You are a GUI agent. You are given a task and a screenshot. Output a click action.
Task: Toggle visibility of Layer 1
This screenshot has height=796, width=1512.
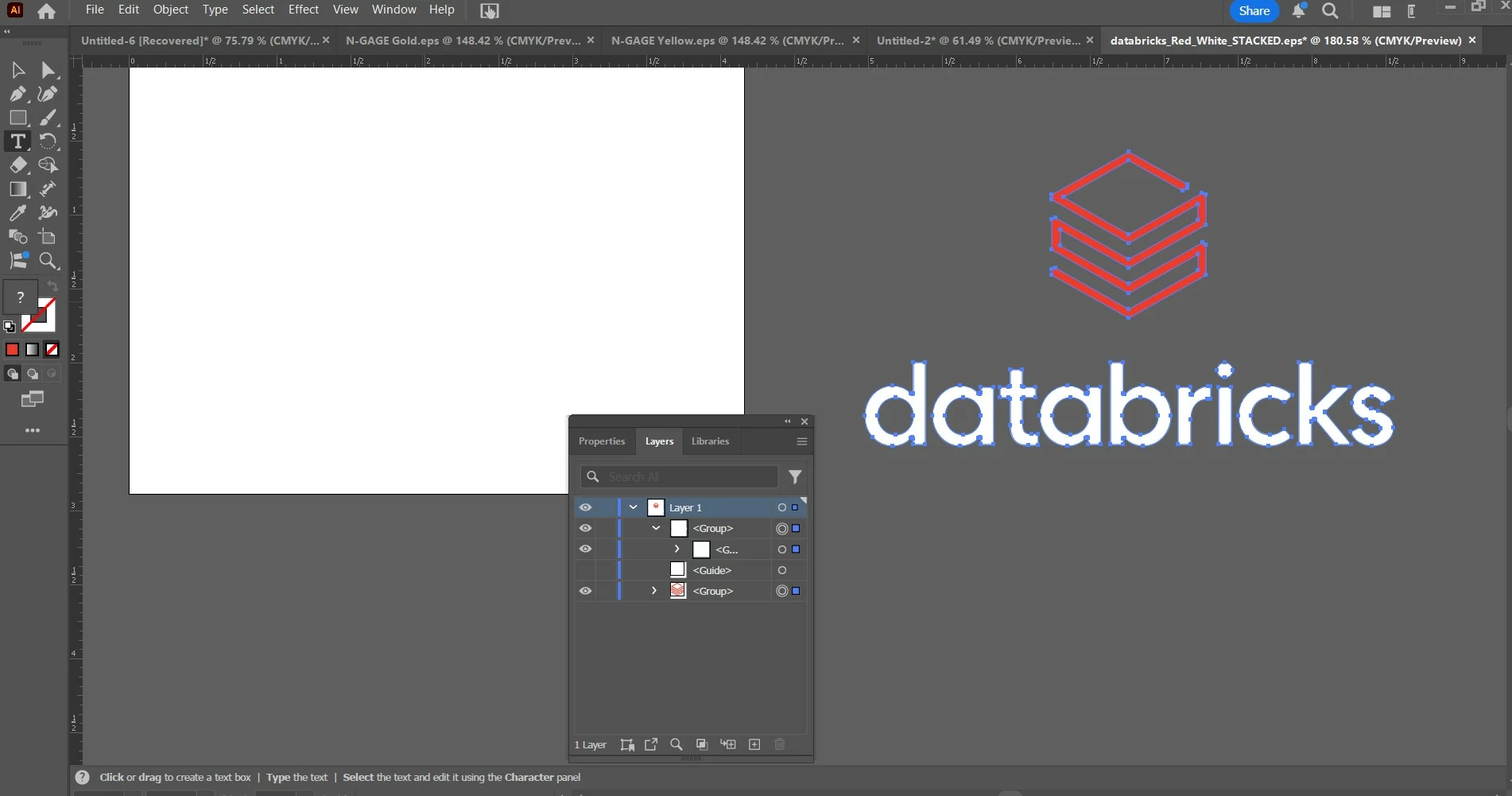tap(585, 507)
